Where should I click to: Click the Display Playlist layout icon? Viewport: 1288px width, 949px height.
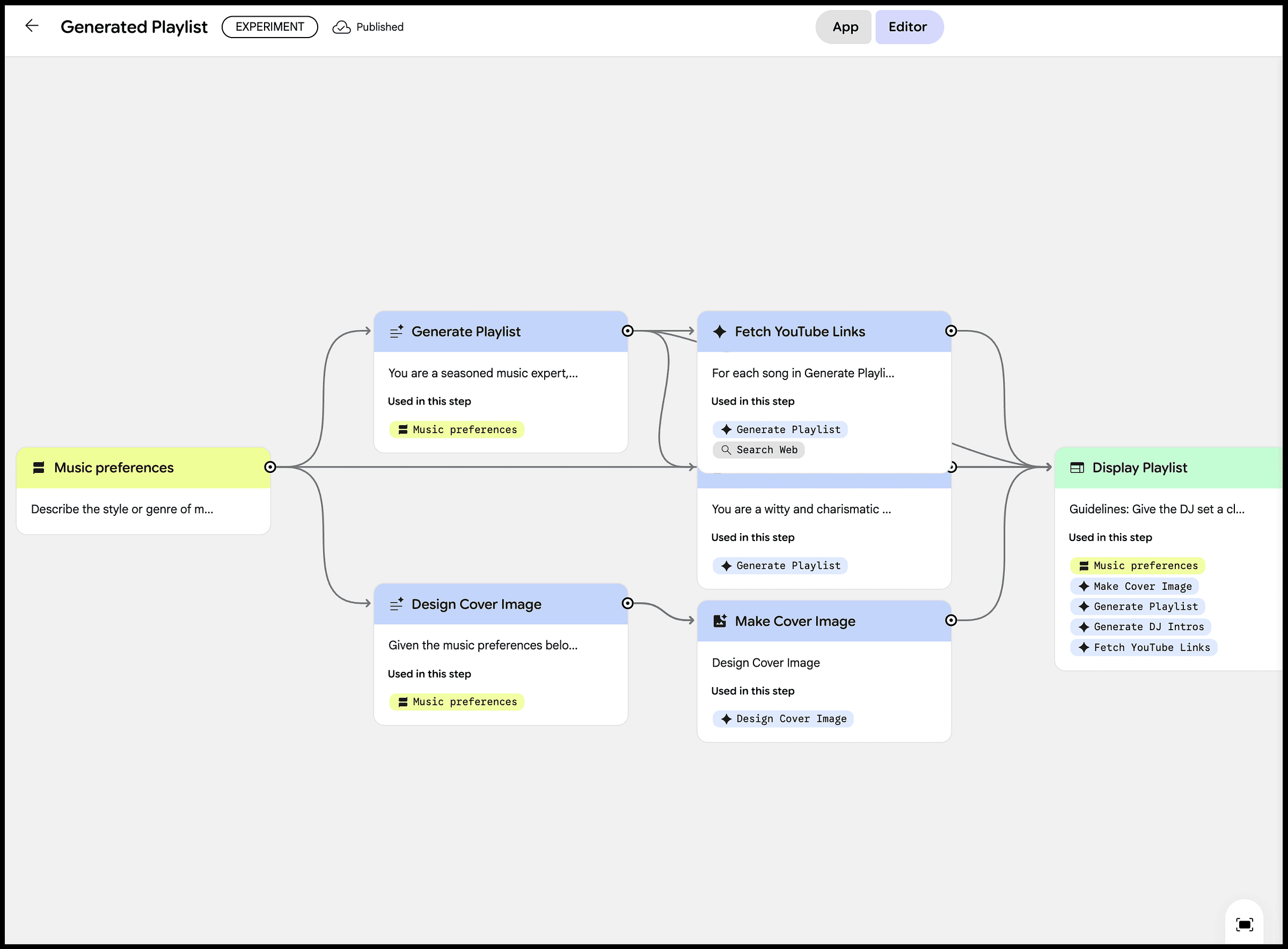tap(1077, 468)
